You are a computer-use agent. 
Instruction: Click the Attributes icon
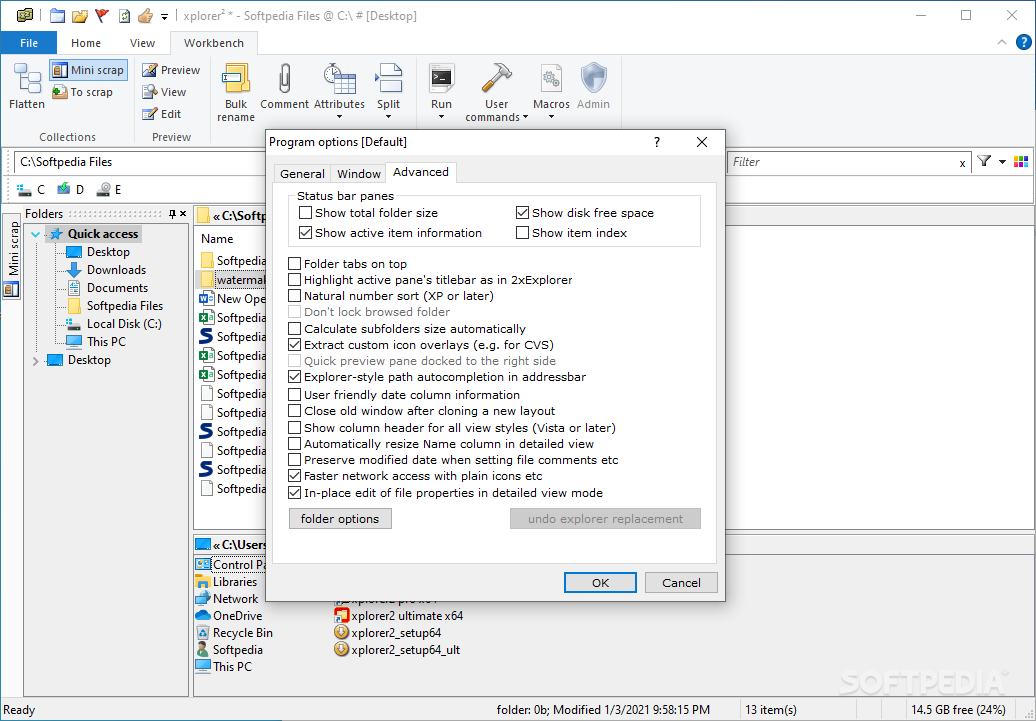[340, 78]
